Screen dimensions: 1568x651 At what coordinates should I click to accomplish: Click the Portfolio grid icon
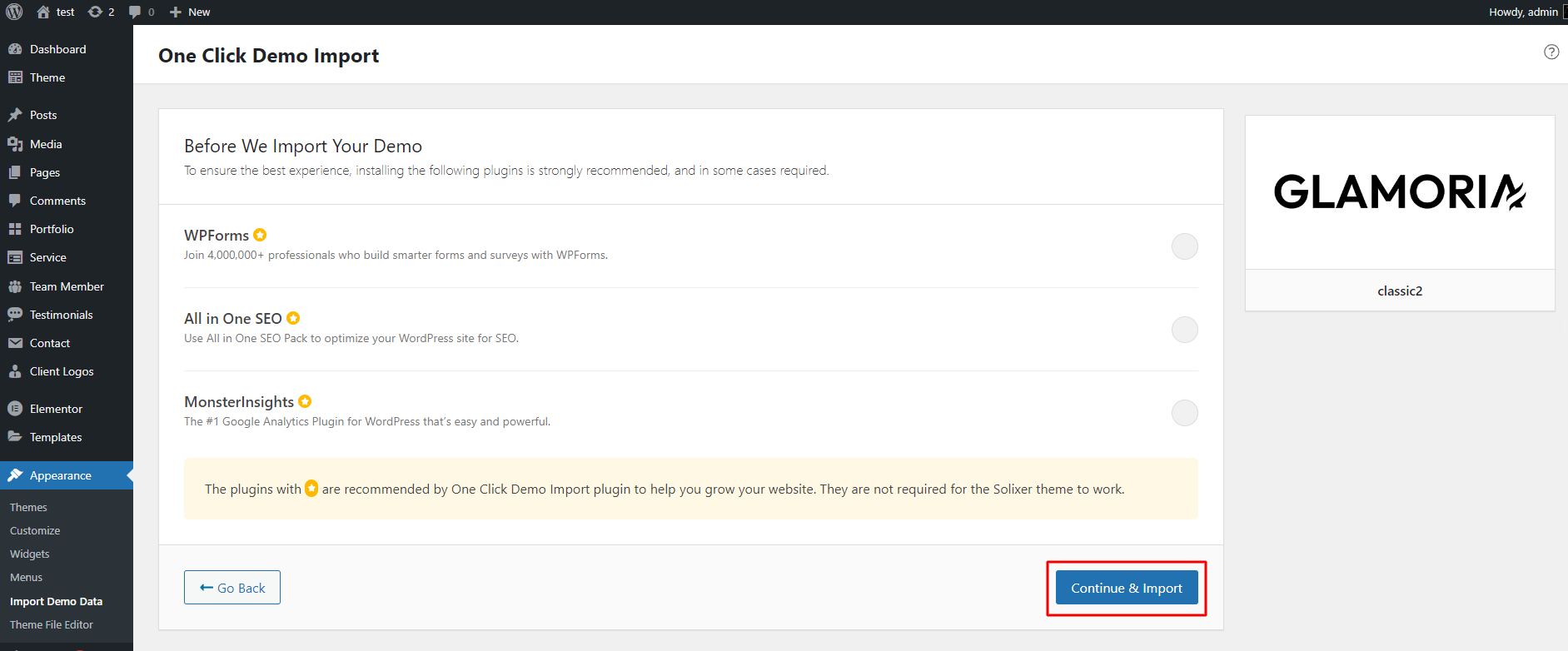(15, 229)
